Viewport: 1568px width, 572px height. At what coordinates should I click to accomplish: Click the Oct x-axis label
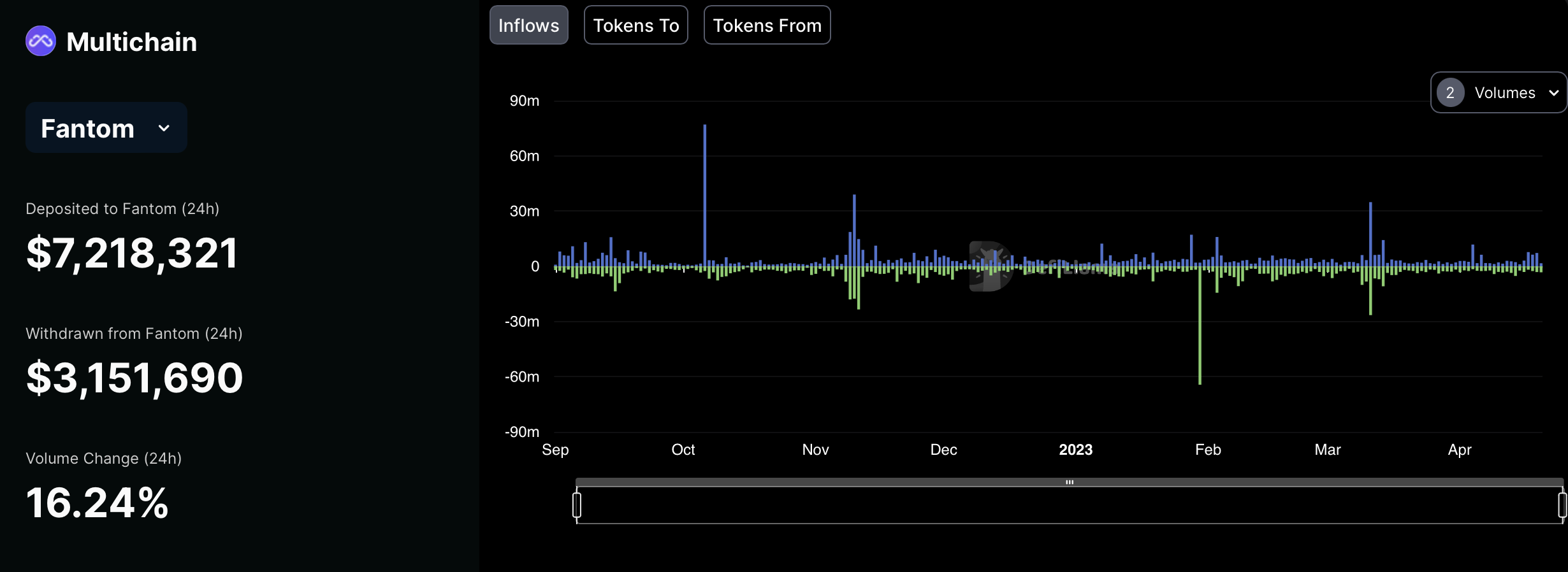coord(683,450)
